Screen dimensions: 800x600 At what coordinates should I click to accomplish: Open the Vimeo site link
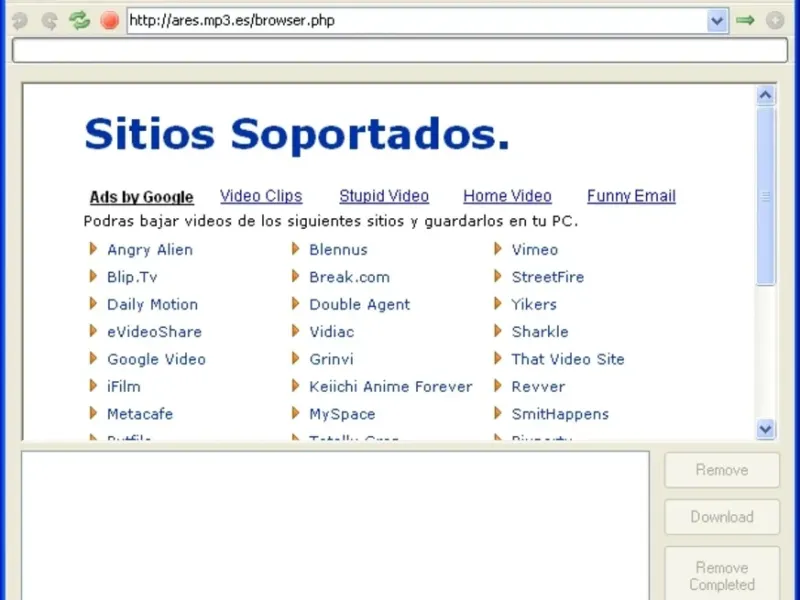pos(535,250)
